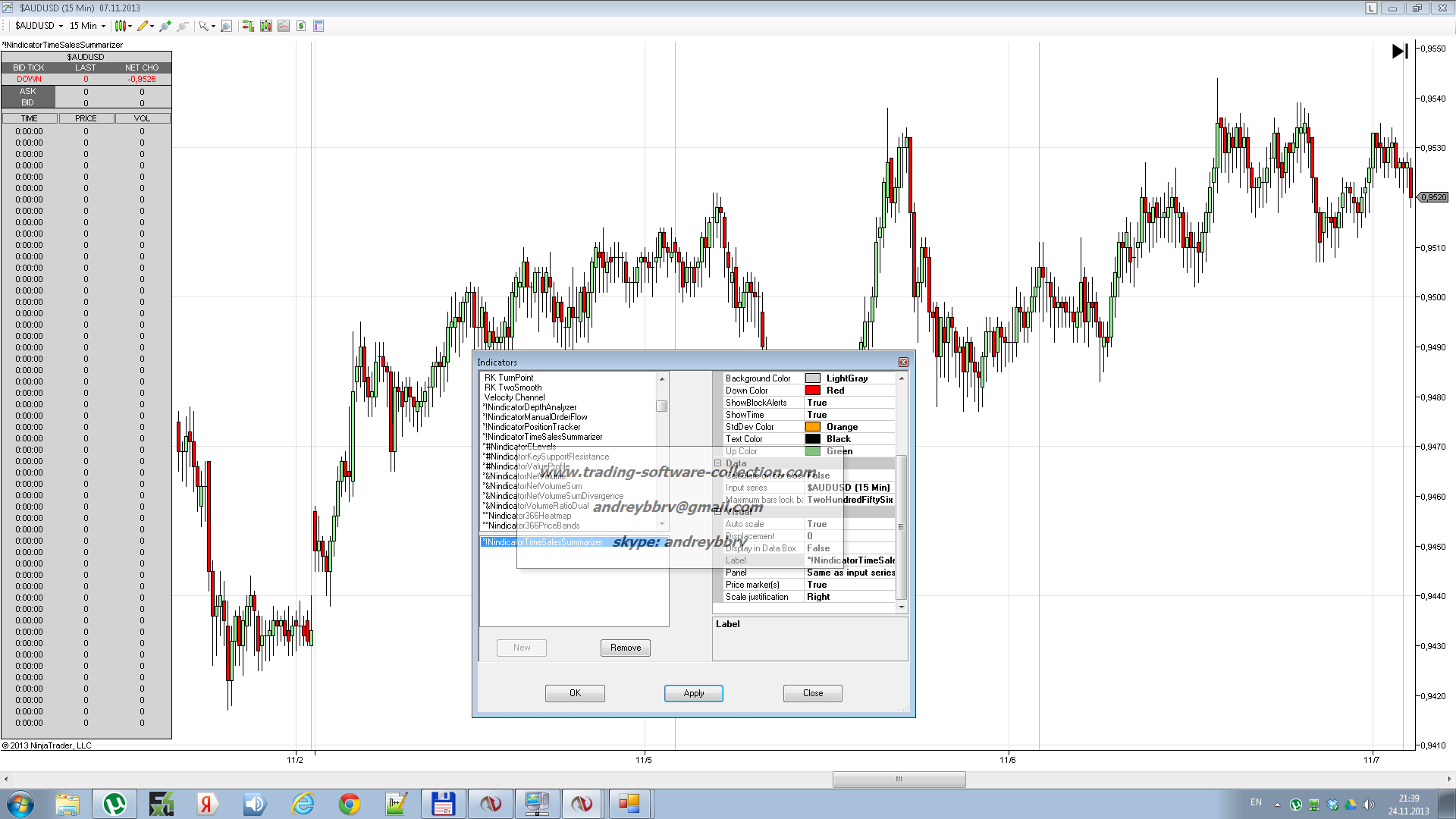Open the Indicators line-chart icon
This screenshot has height=819, width=1456.
click(x=284, y=26)
